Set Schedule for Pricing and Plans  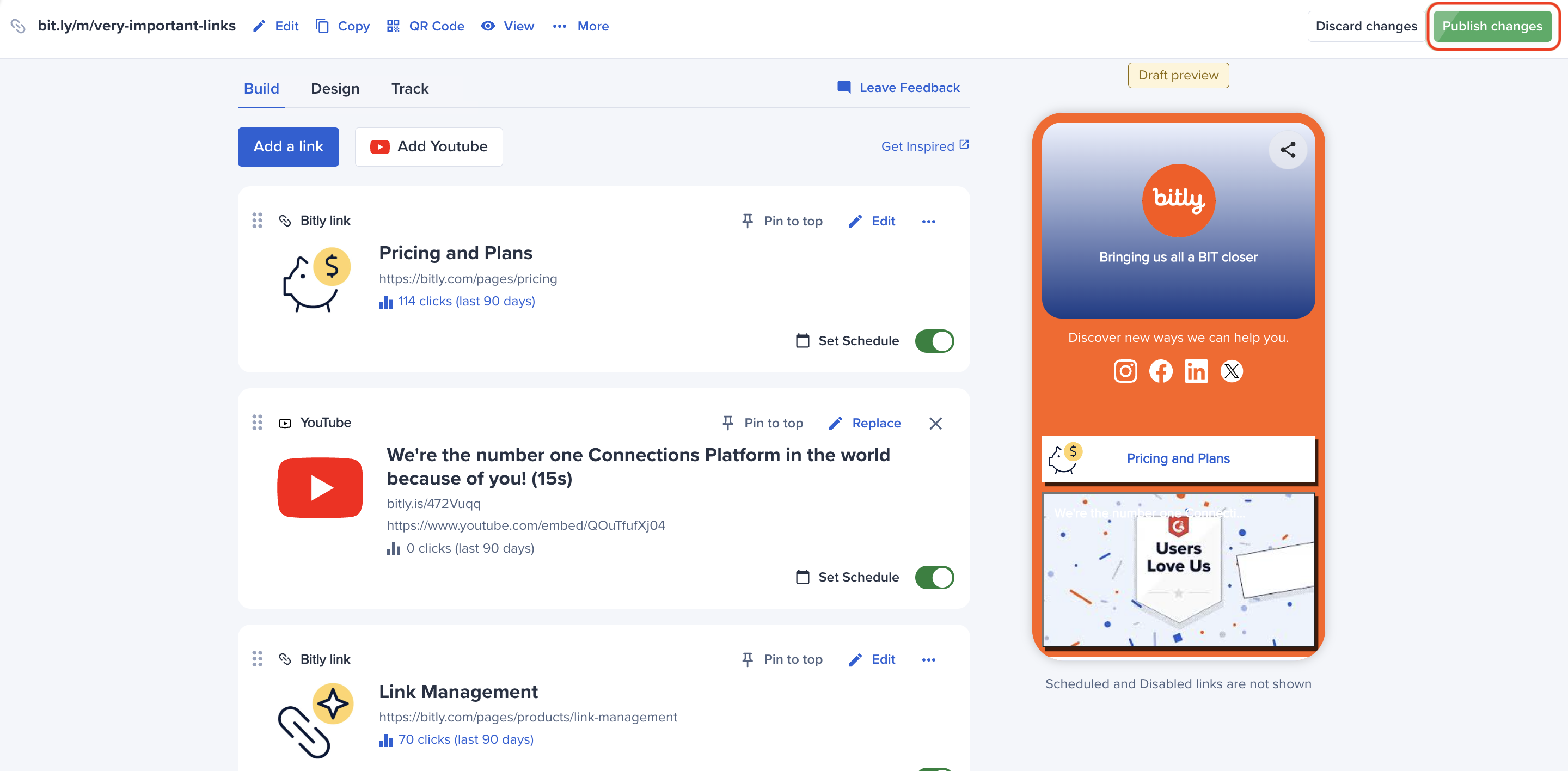847,341
